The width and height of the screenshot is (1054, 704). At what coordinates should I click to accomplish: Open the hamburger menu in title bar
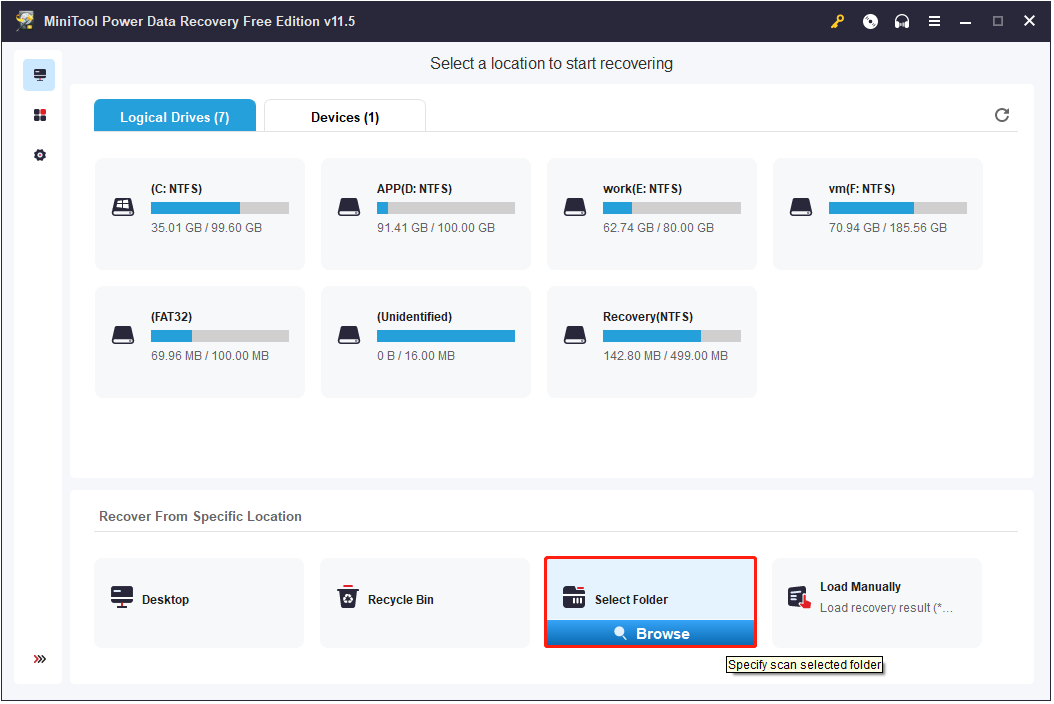(x=934, y=22)
